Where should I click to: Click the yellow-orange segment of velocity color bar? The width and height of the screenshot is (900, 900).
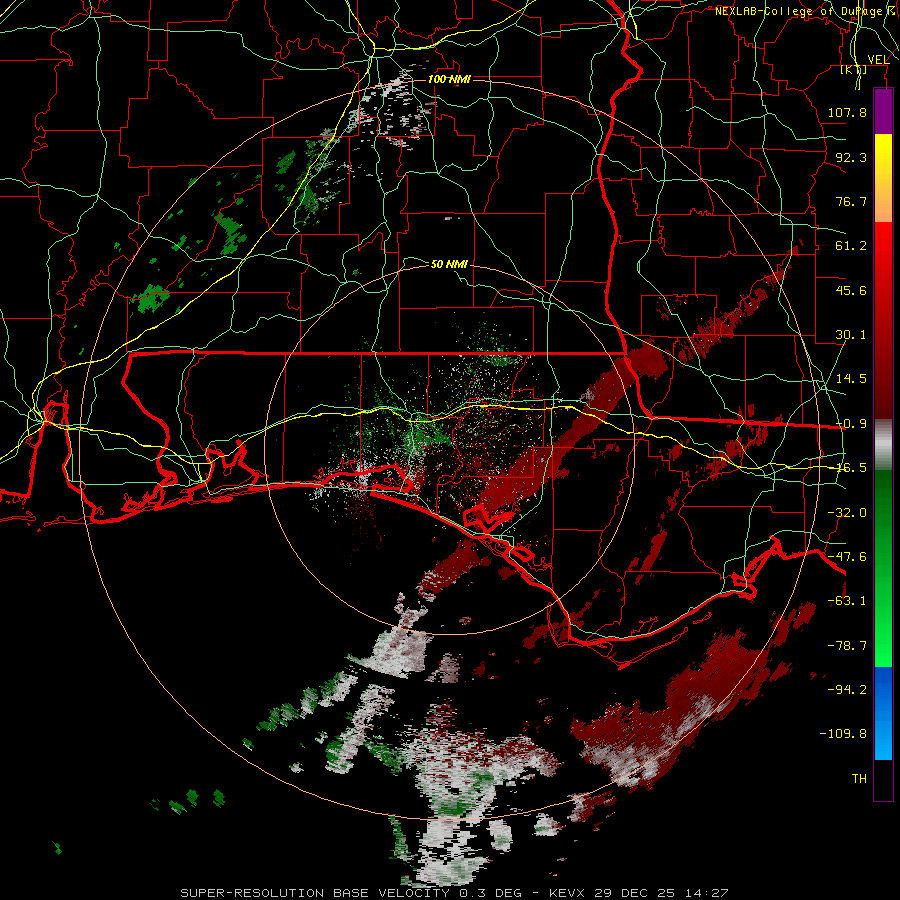pos(883,178)
